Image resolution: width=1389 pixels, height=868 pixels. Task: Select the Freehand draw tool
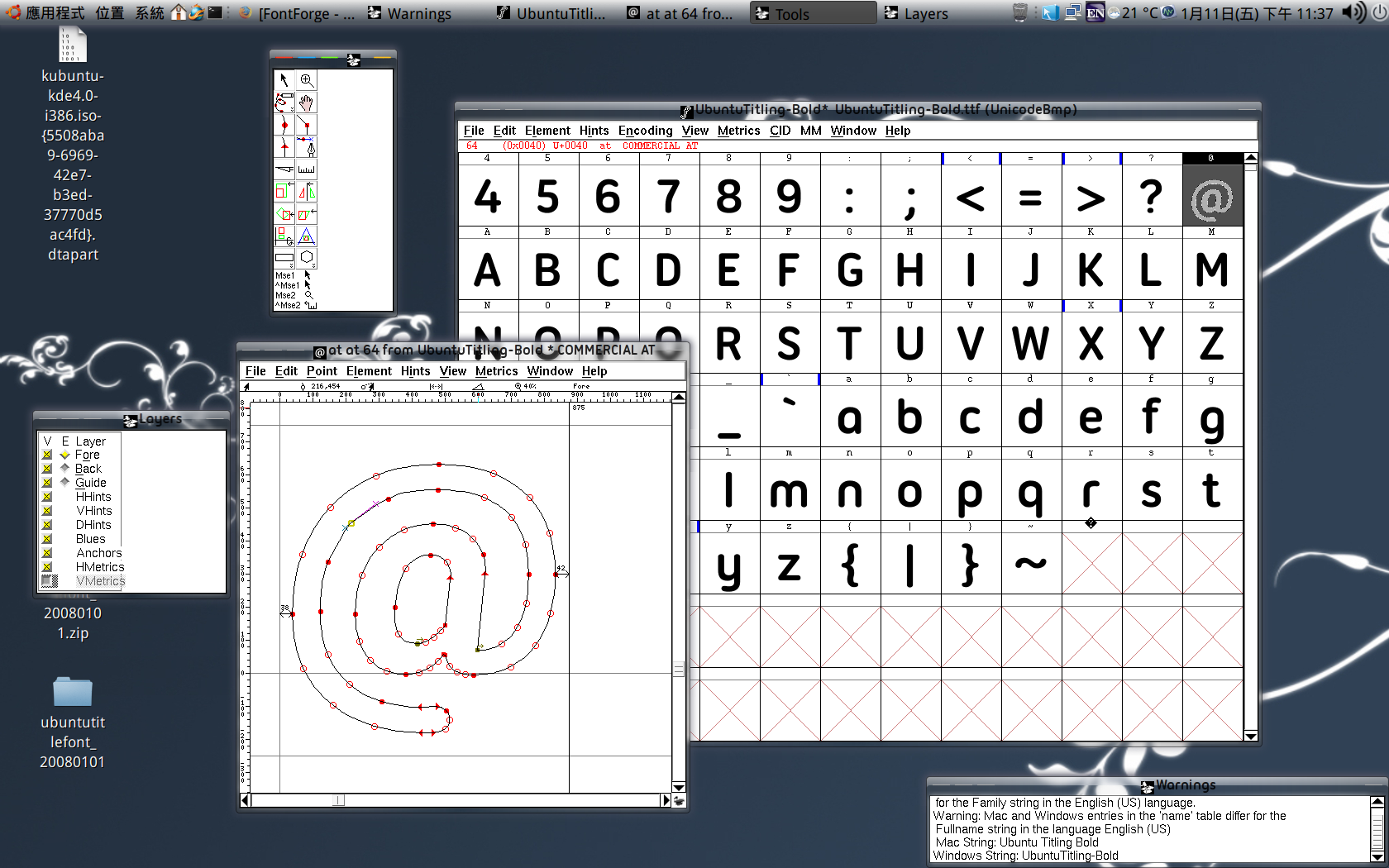[284, 103]
